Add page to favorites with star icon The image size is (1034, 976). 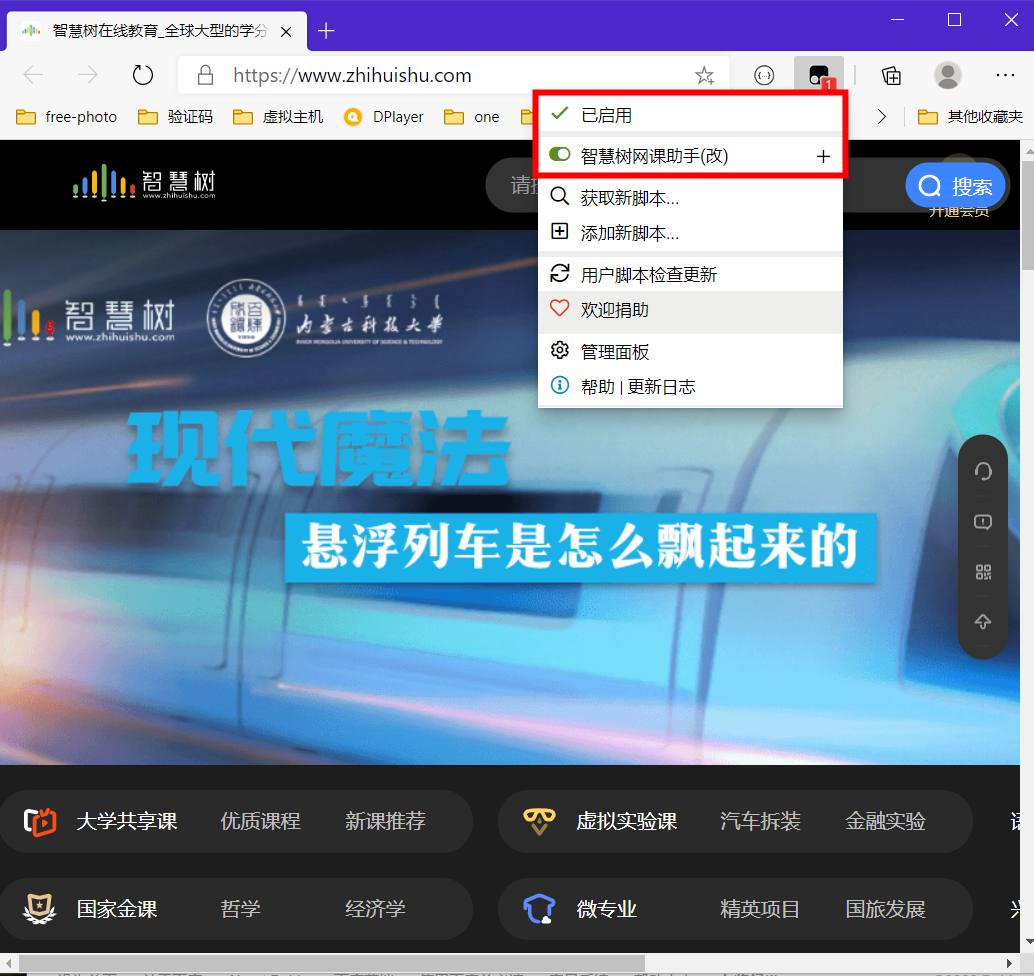click(x=704, y=75)
